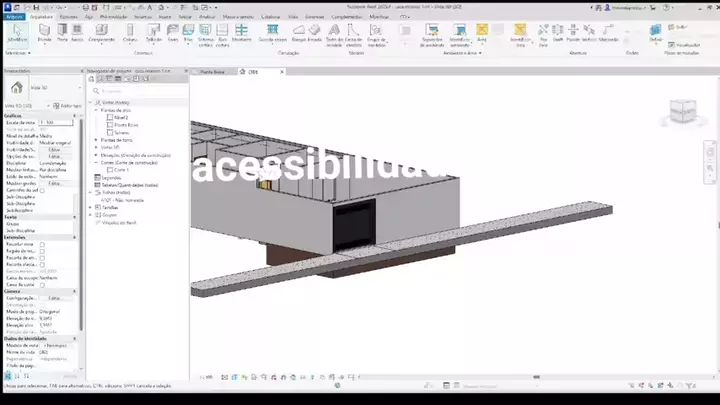
Task: Click the Editar tipo button
Action: pos(68,105)
